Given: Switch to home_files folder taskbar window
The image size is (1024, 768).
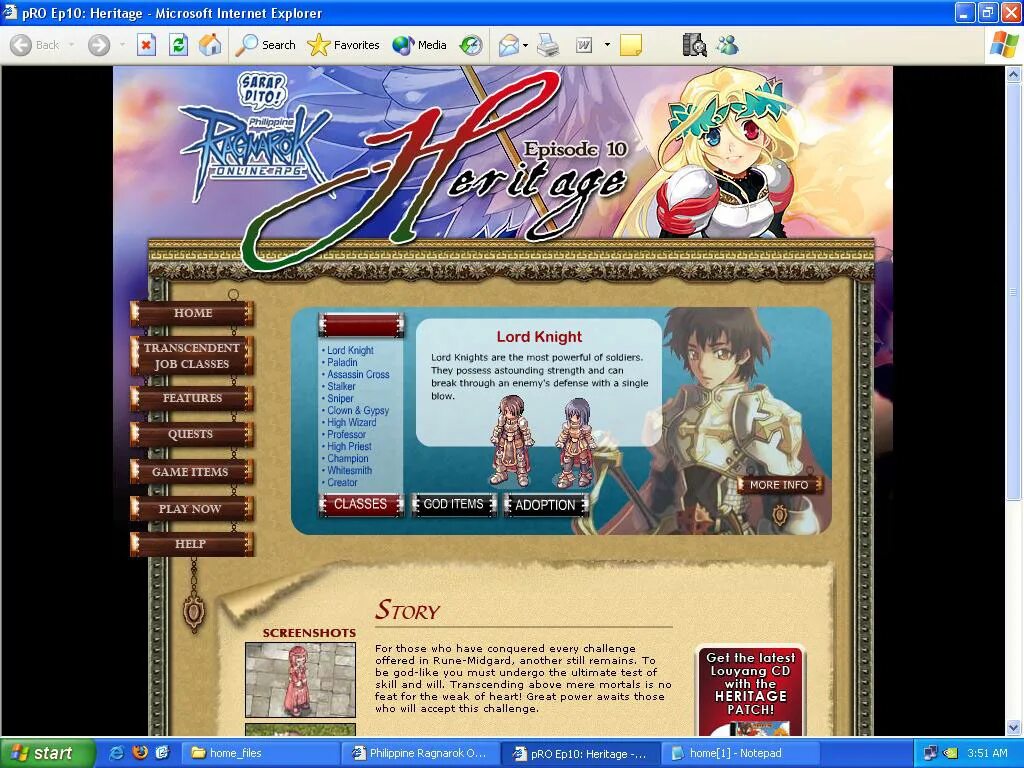Looking at the screenshot, I should pyautogui.click(x=260, y=754).
